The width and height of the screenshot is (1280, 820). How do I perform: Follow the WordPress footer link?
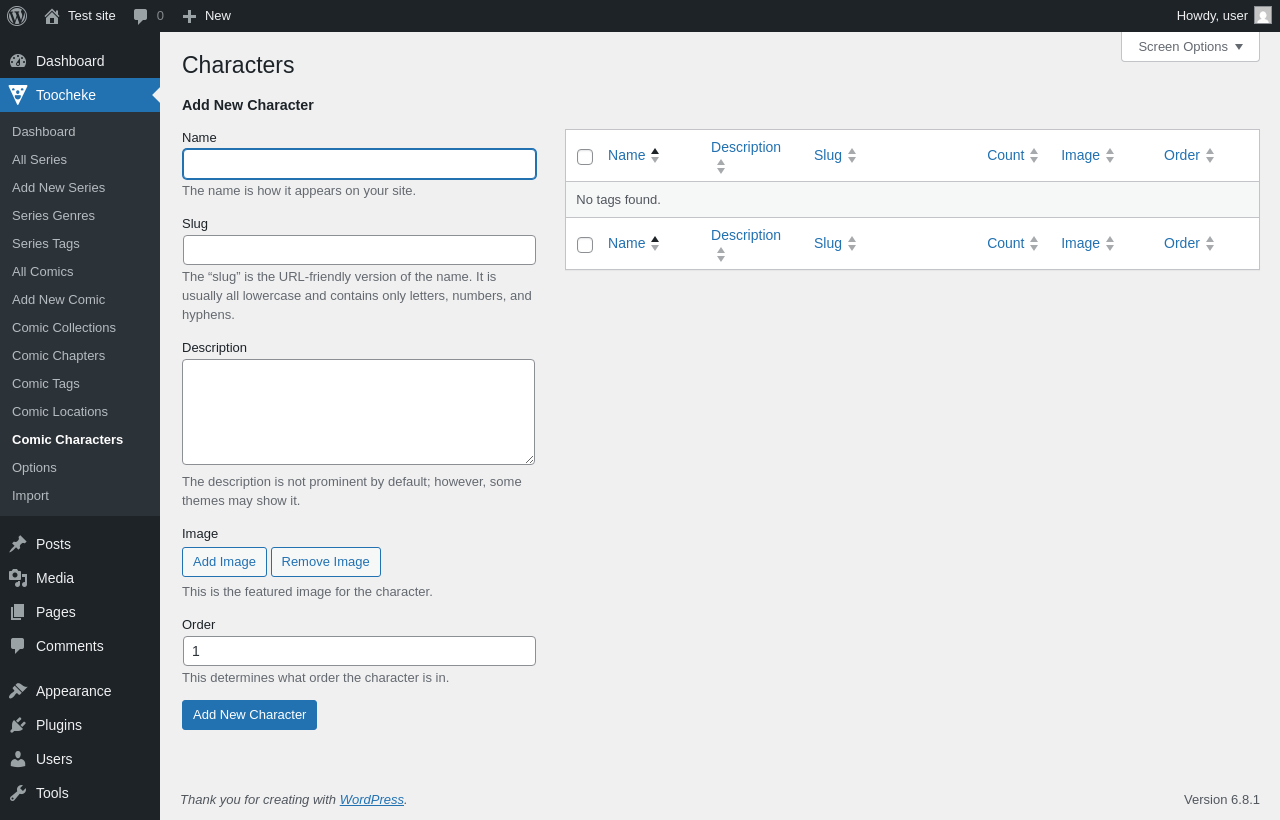click(x=372, y=799)
